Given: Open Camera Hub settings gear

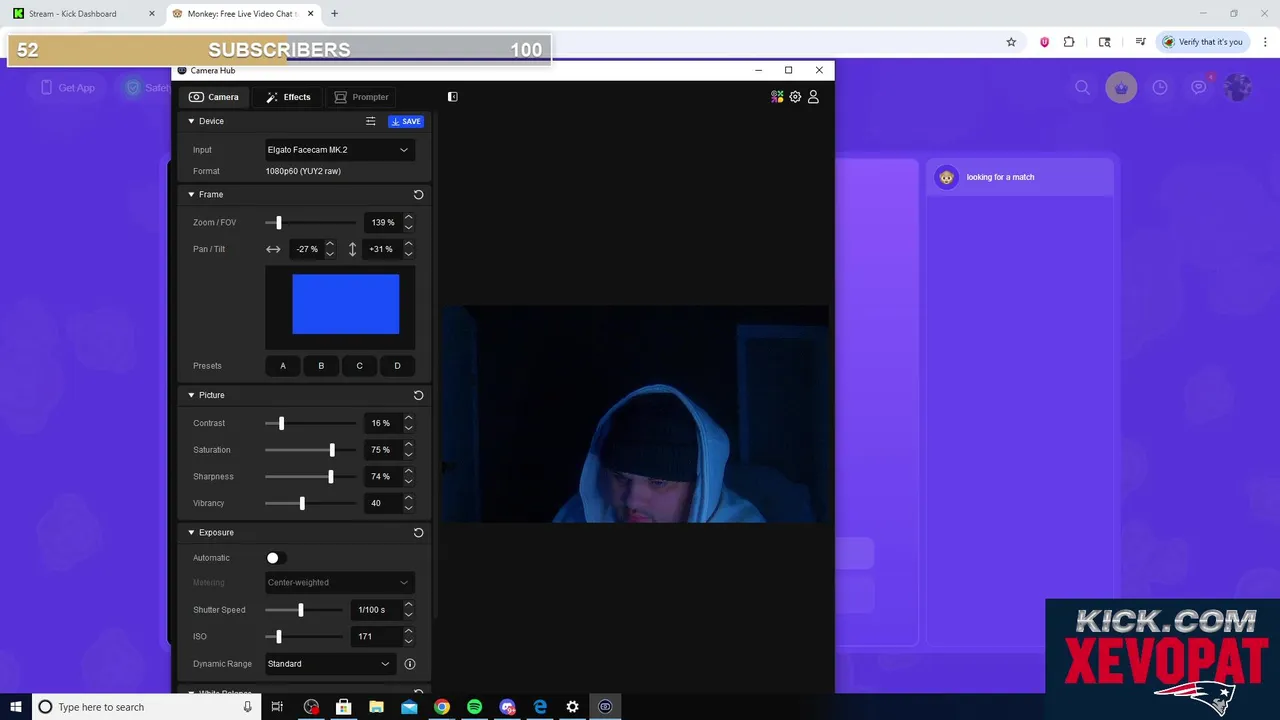Looking at the screenshot, I should [x=795, y=97].
